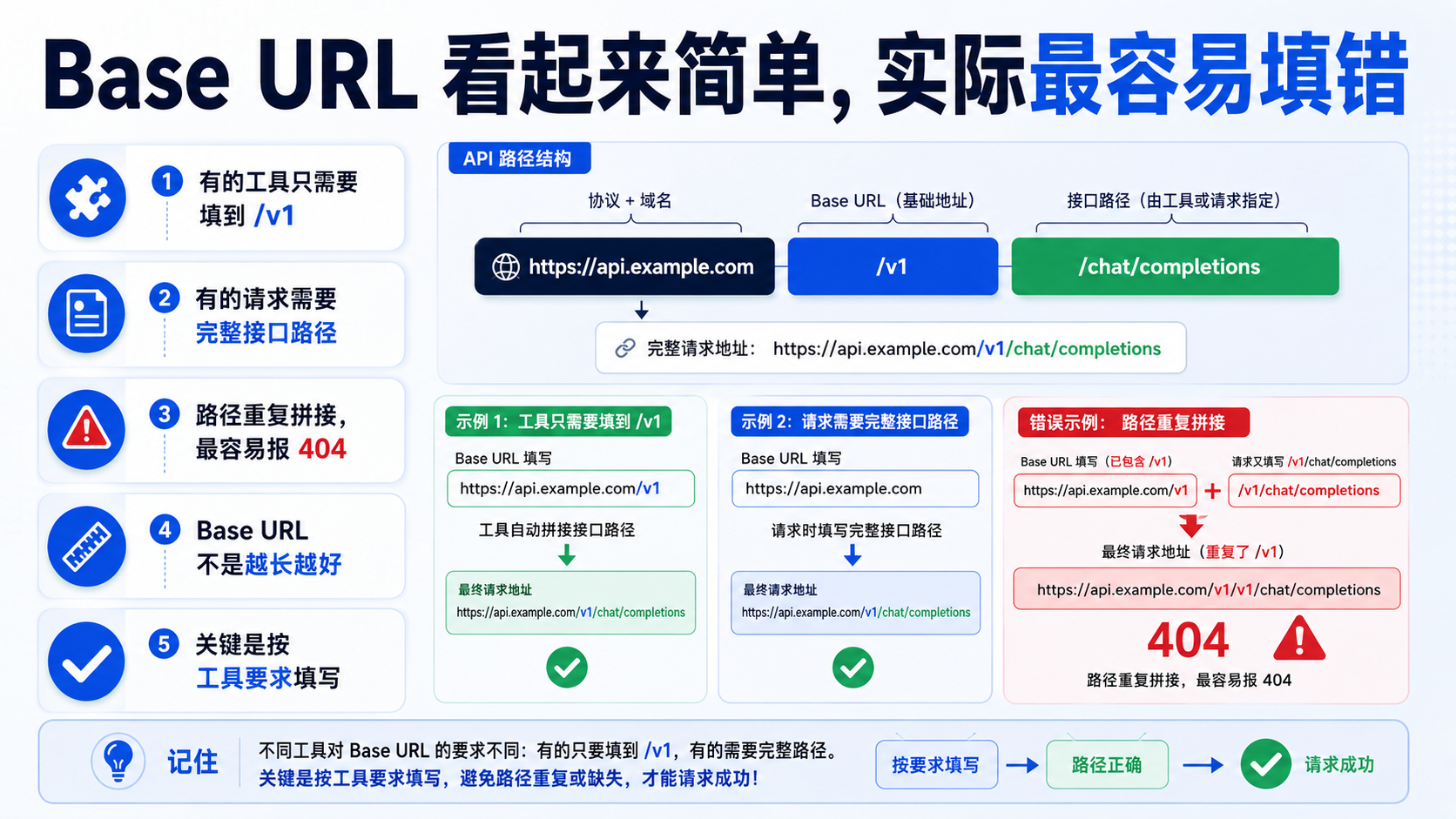This screenshot has height=819, width=1456.
Task: Click the red plus sign between URL boxes
Action: [1212, 491]
